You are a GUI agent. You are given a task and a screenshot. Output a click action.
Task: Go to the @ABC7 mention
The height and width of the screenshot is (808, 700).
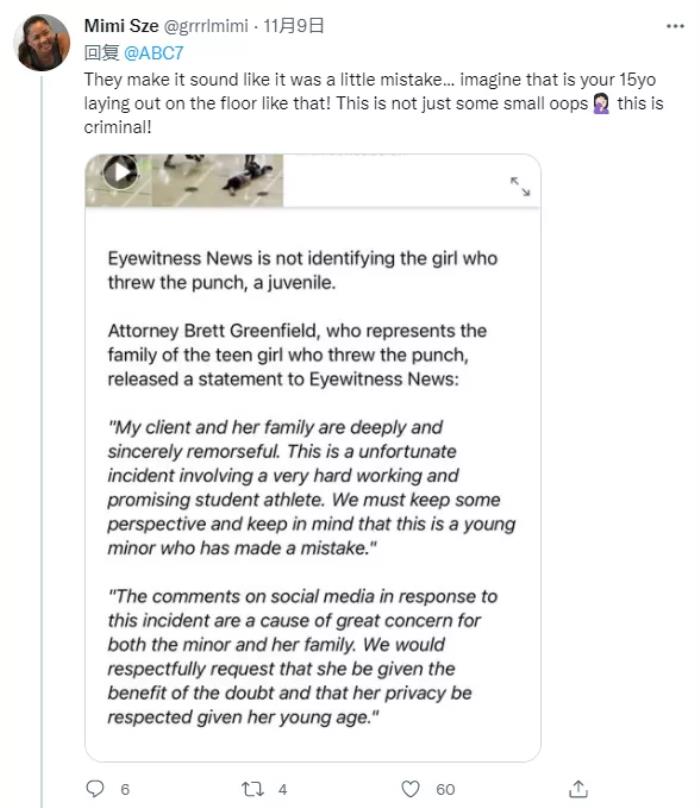152,52
